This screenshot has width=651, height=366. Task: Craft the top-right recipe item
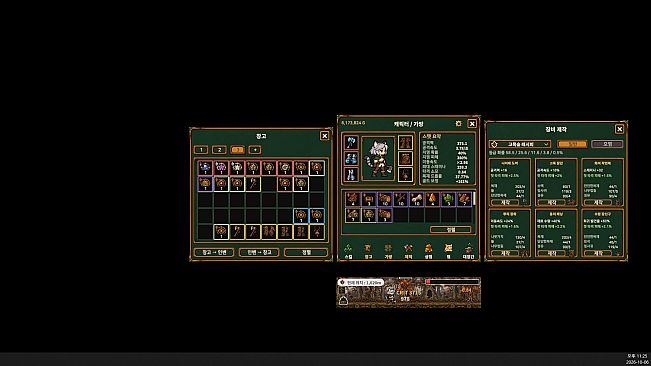(x=598, y=203)
